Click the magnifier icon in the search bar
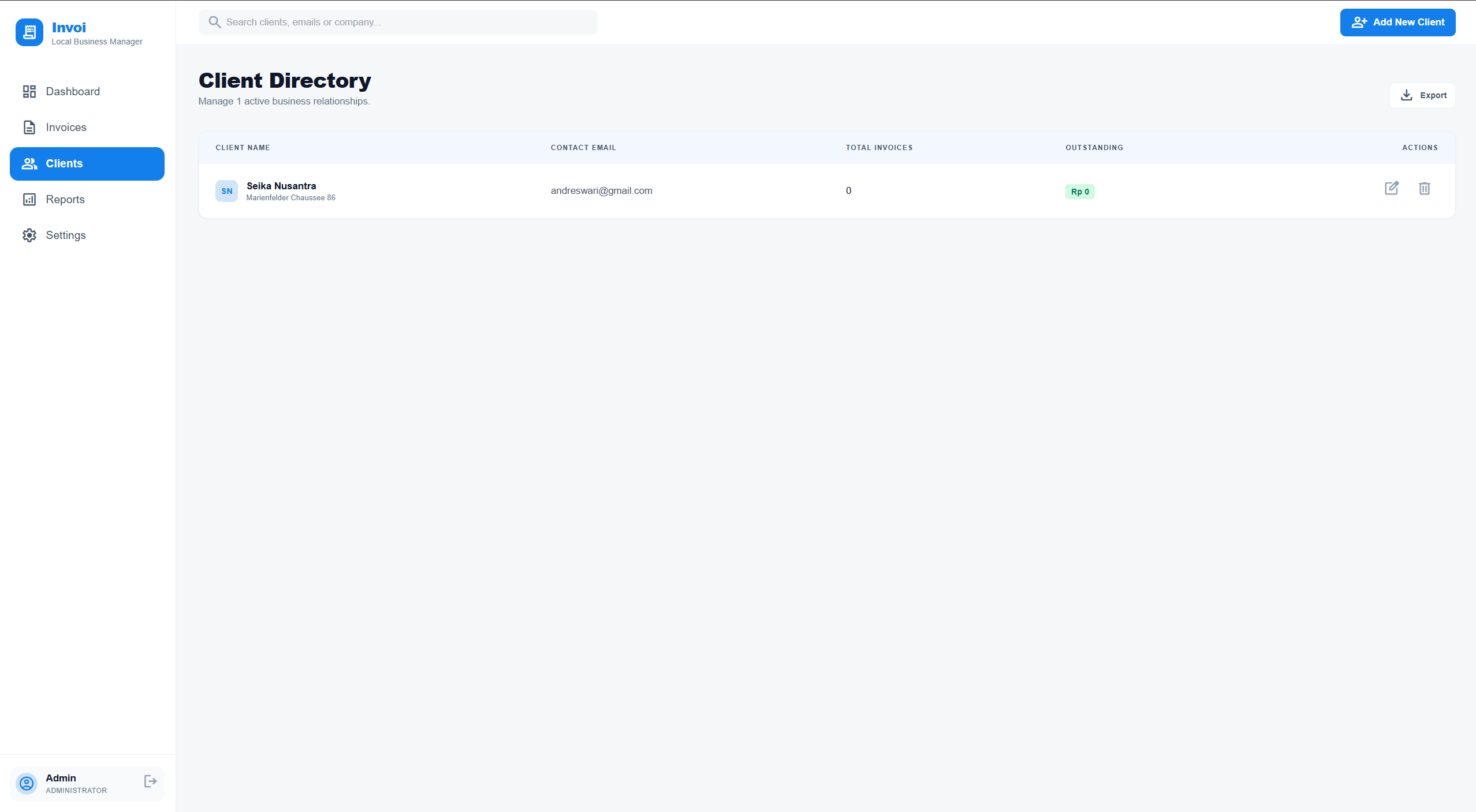Screen dimensions: 1476x812 (x=215, y=22)
